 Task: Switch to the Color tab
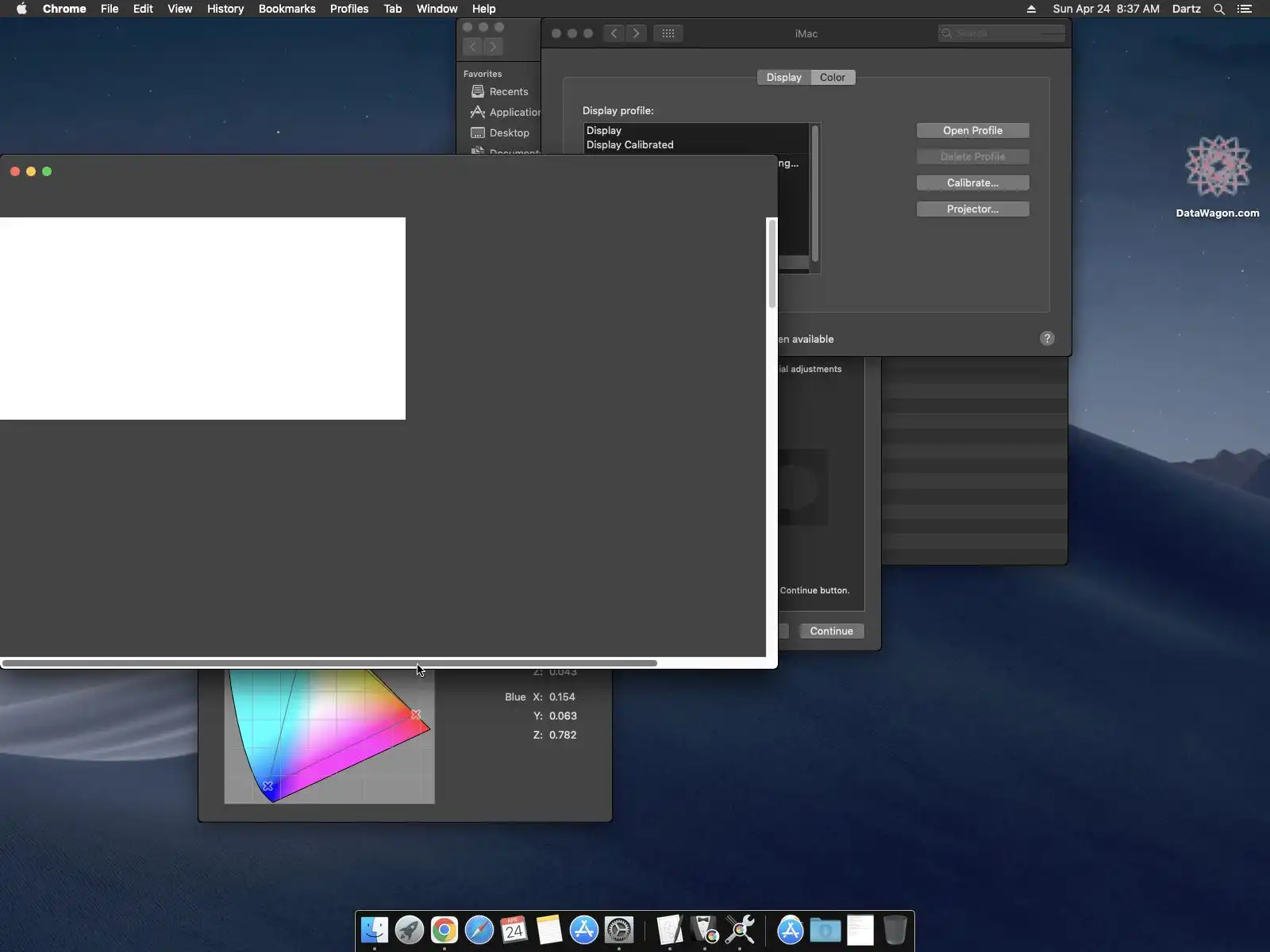coord(833,77)
